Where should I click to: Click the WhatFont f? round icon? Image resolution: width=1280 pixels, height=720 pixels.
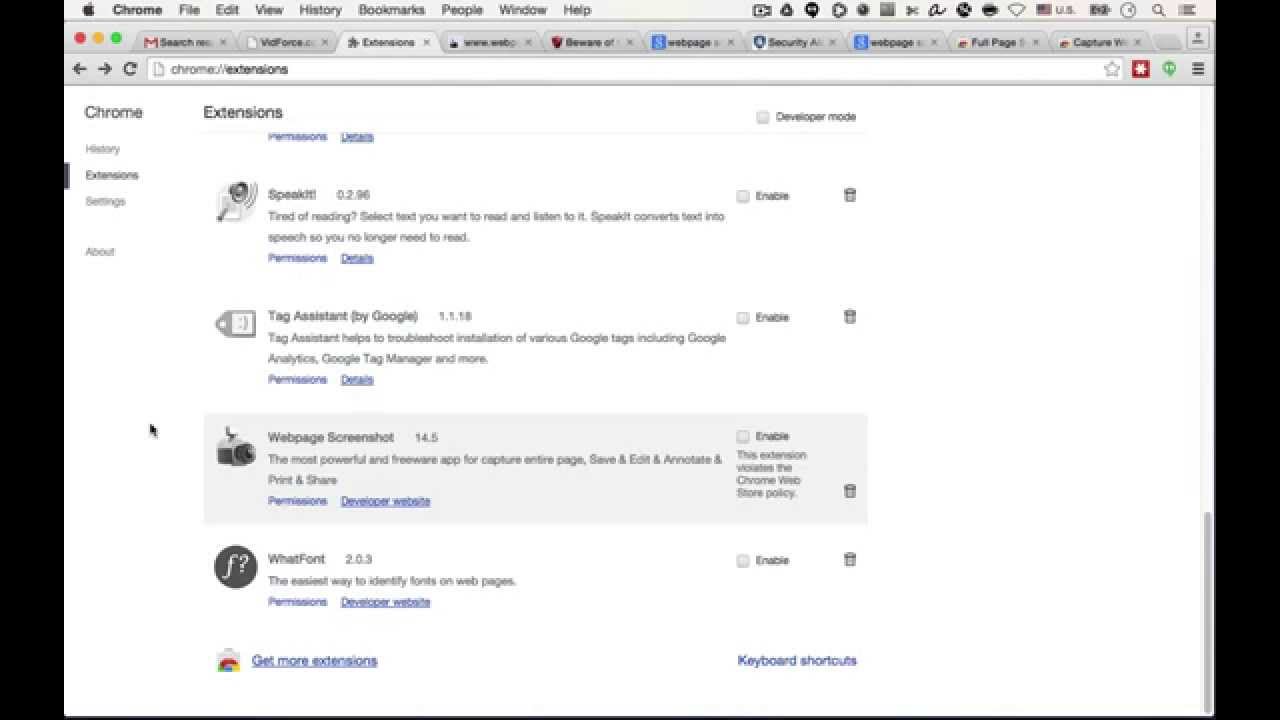click(x=236, y=567)
